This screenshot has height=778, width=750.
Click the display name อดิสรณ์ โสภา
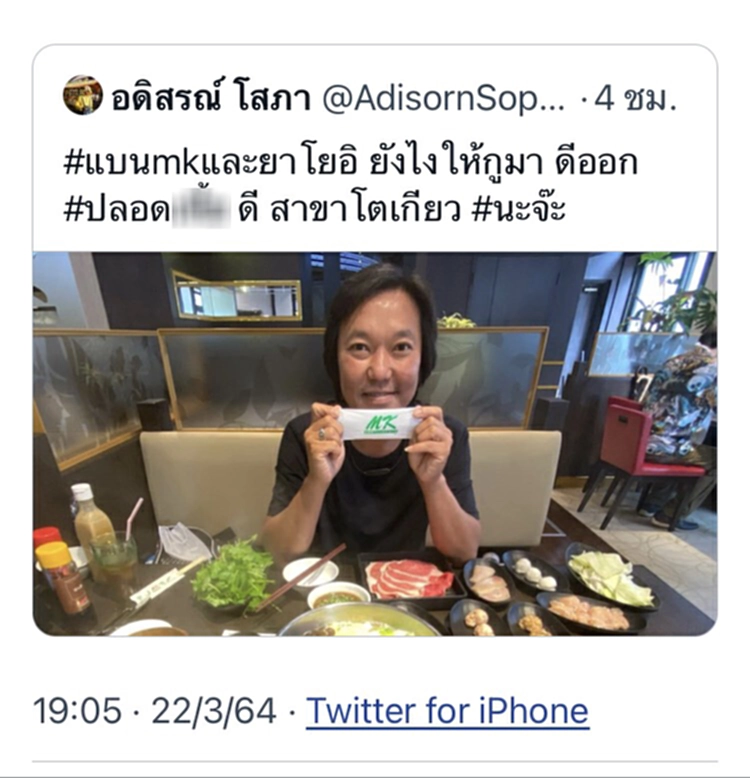pyautogui.click(x=211, y=97)
